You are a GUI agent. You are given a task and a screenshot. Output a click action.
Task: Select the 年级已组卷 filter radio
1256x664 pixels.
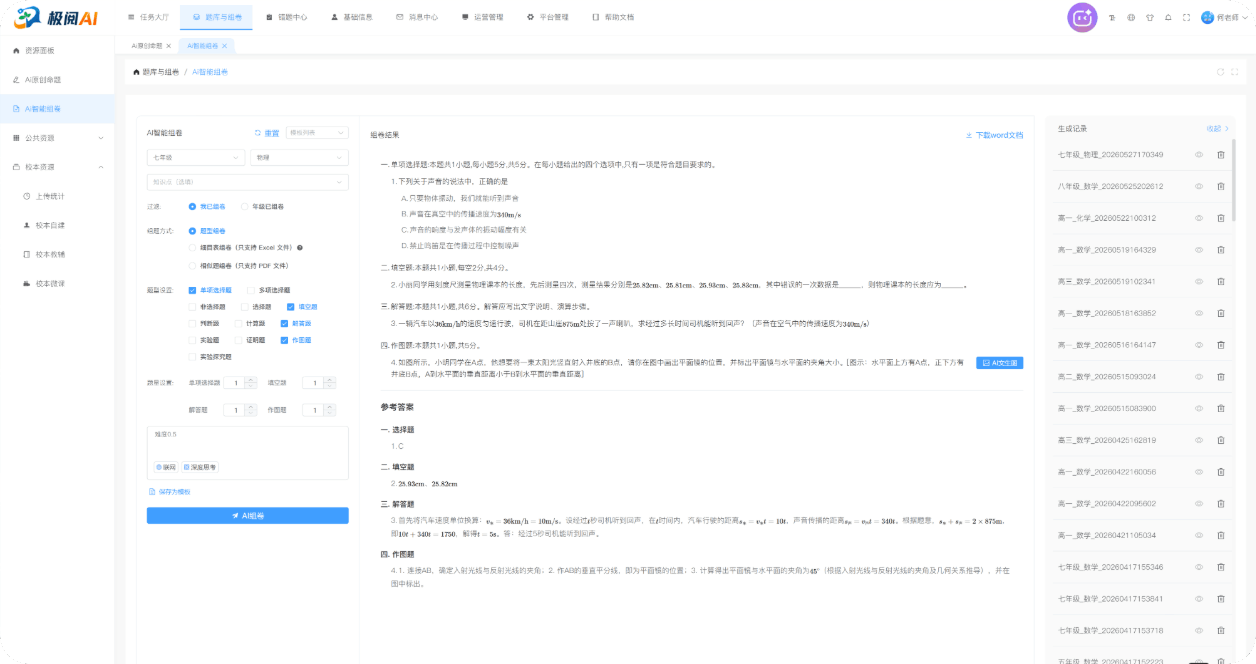(x=246, y=206)
